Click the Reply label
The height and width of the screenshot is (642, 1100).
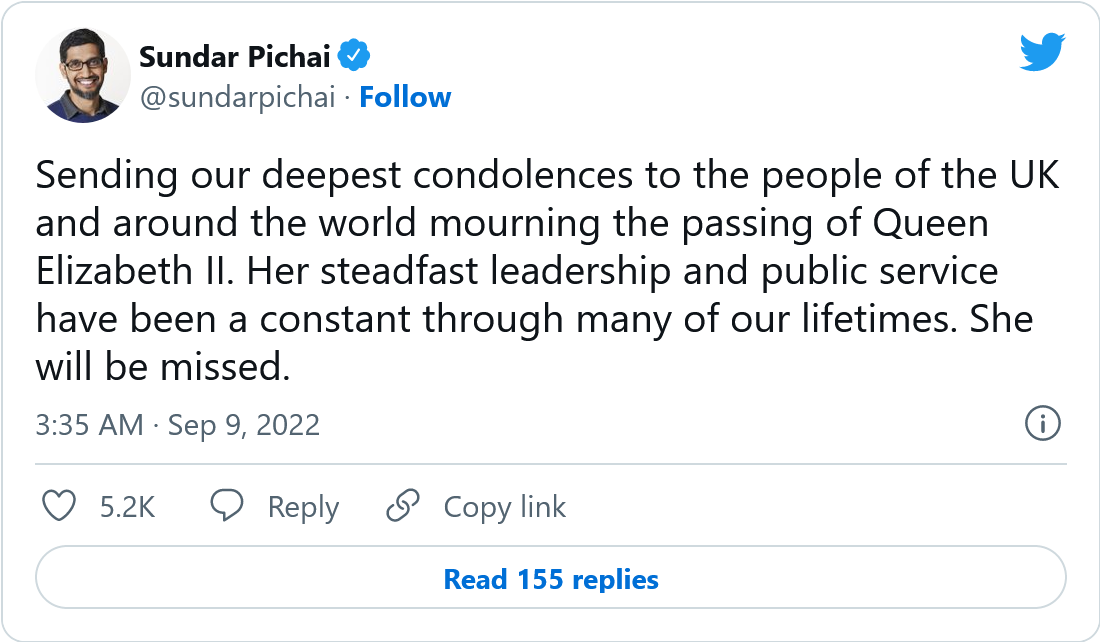[x=303, y=507]
